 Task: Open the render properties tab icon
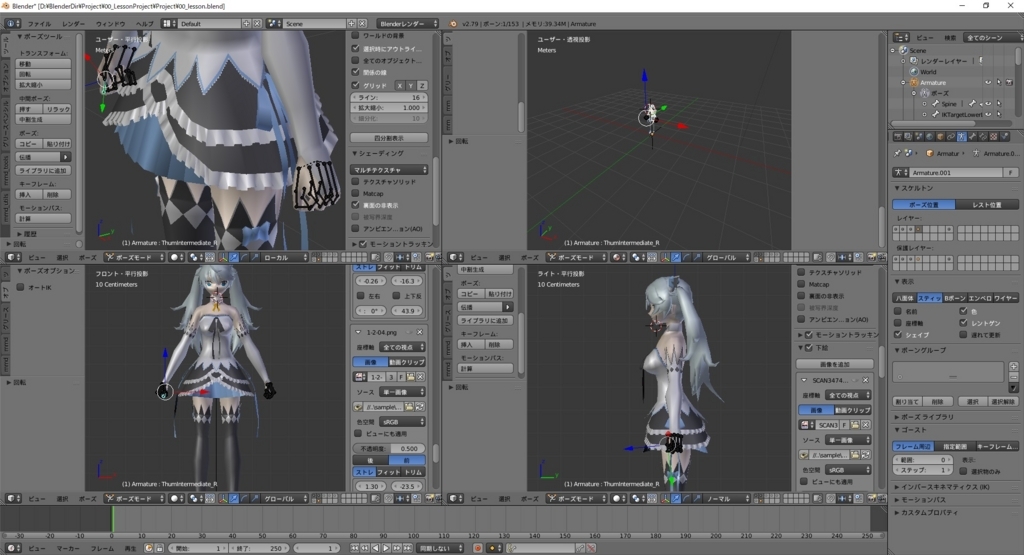[898, 136]
